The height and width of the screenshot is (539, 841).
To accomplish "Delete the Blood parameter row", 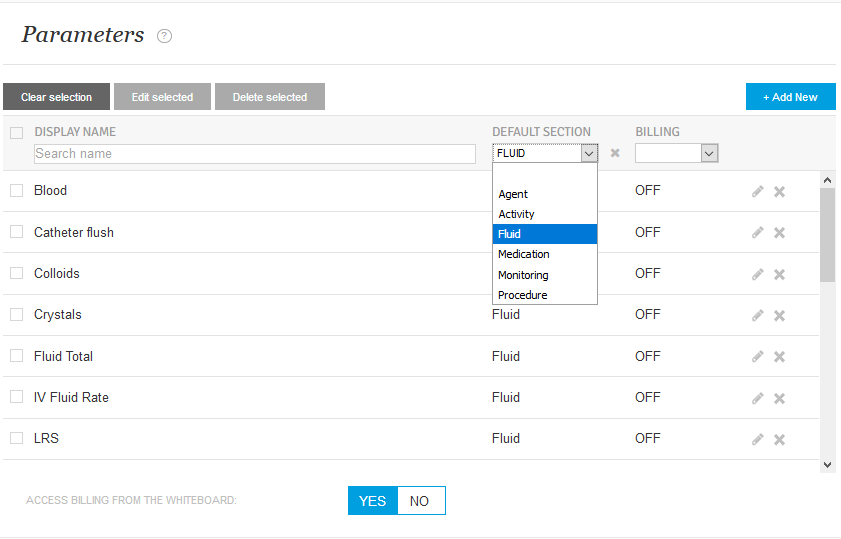I will point(779,191).
